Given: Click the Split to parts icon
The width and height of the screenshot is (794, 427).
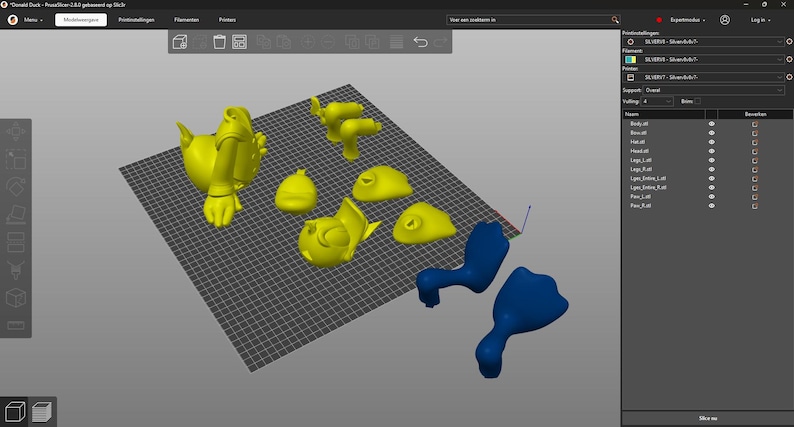Looking at the screenshot, I should (x=372, y=42).
